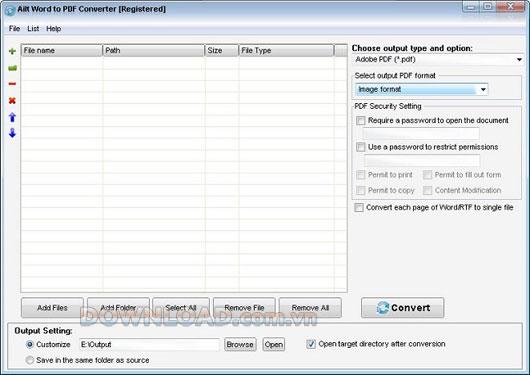Click the Remove File button

244,308
